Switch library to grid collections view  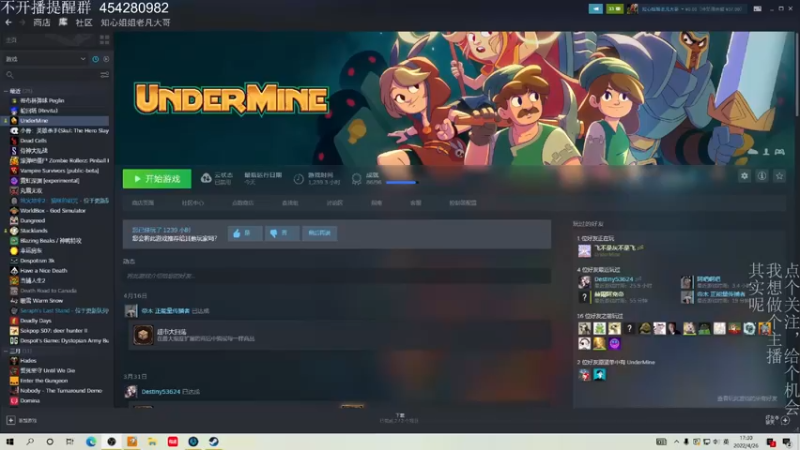105,40
